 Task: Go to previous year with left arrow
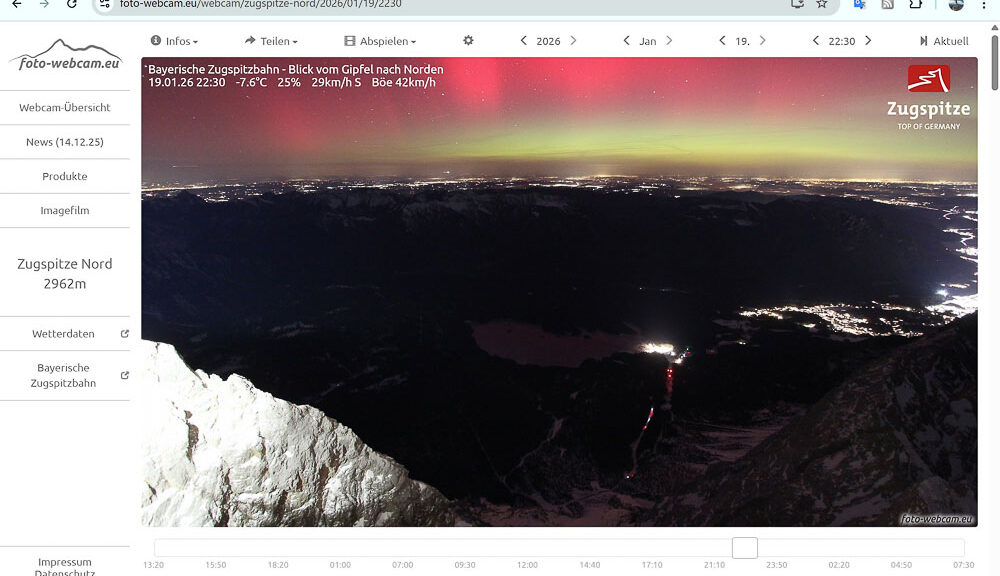523,41
